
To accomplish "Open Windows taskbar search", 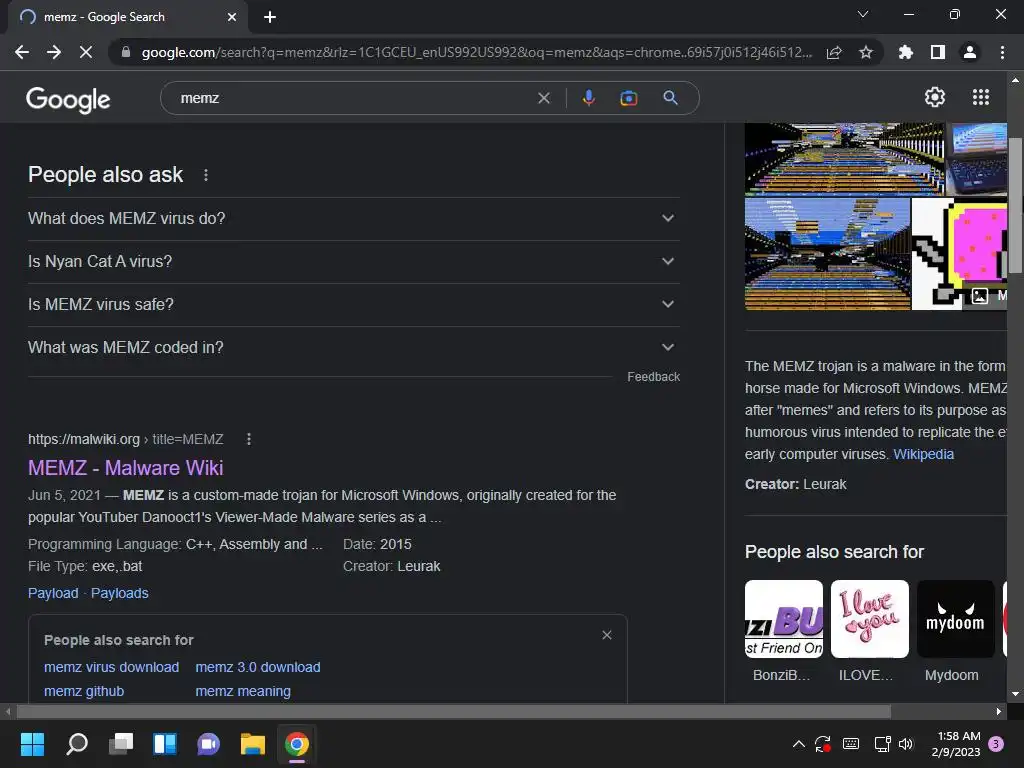I will tap(77, 744).
